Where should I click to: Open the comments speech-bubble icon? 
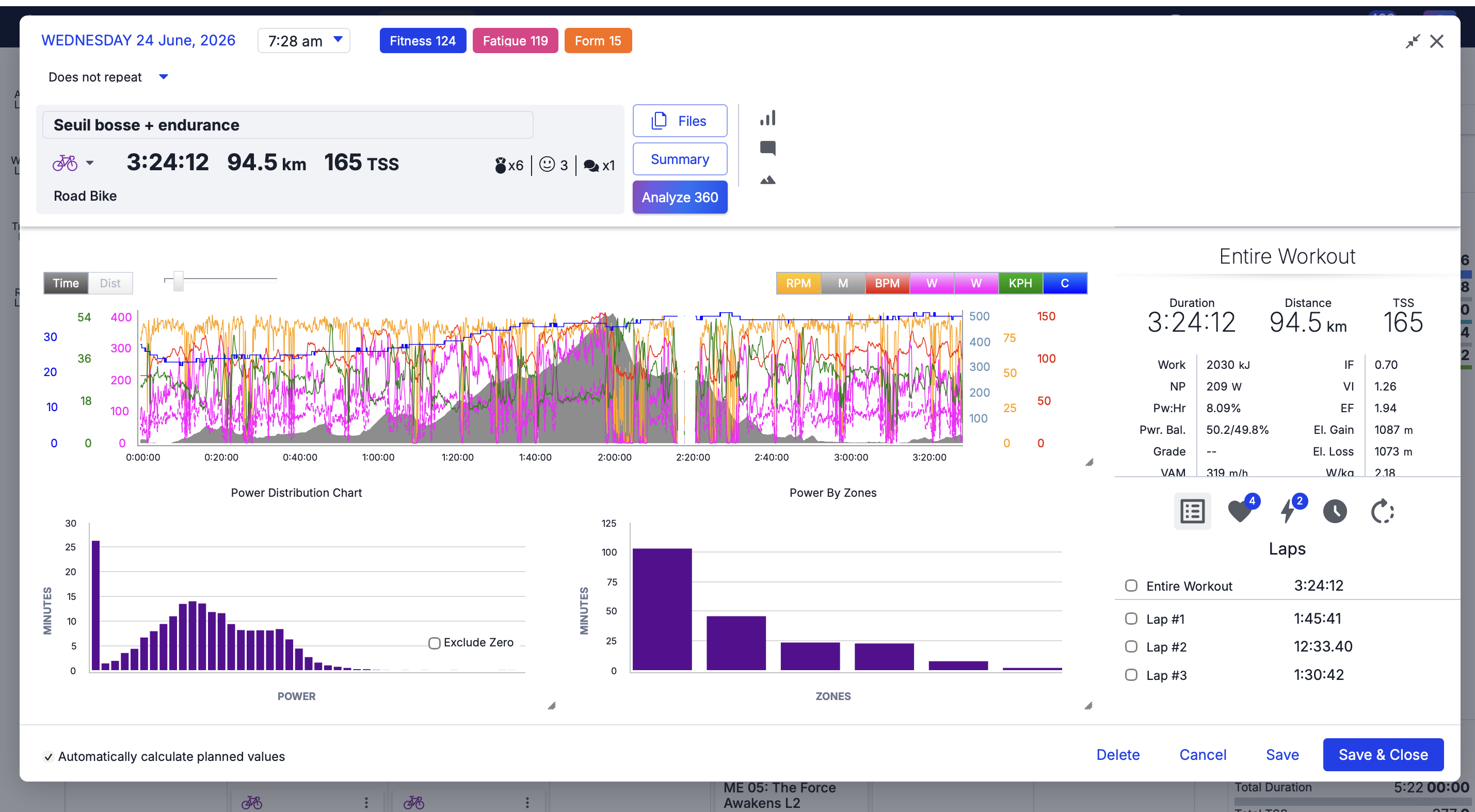coord(767,148)
